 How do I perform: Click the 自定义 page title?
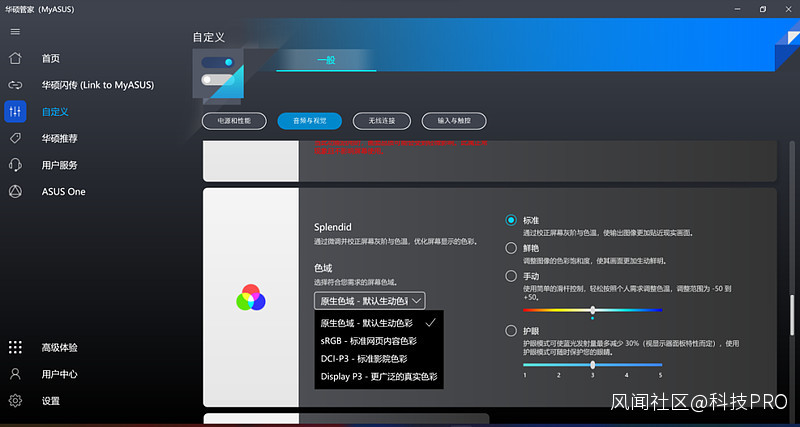tap(209, 37)
